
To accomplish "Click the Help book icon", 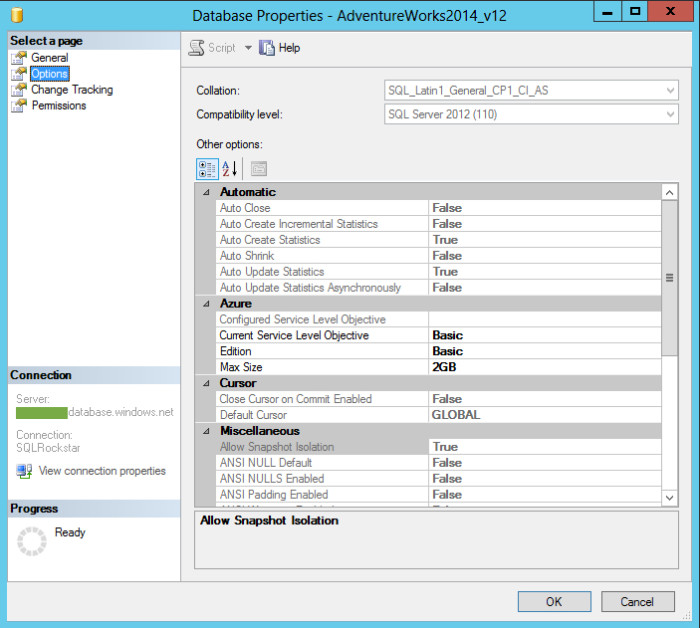I will [267, 48].
